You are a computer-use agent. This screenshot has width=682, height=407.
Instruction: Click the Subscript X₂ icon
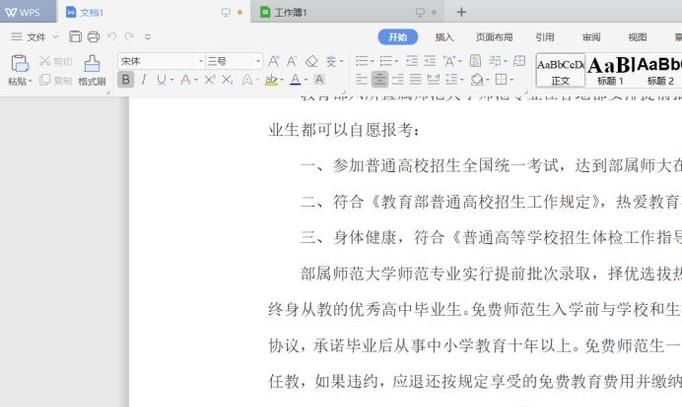tap(227, 80)
